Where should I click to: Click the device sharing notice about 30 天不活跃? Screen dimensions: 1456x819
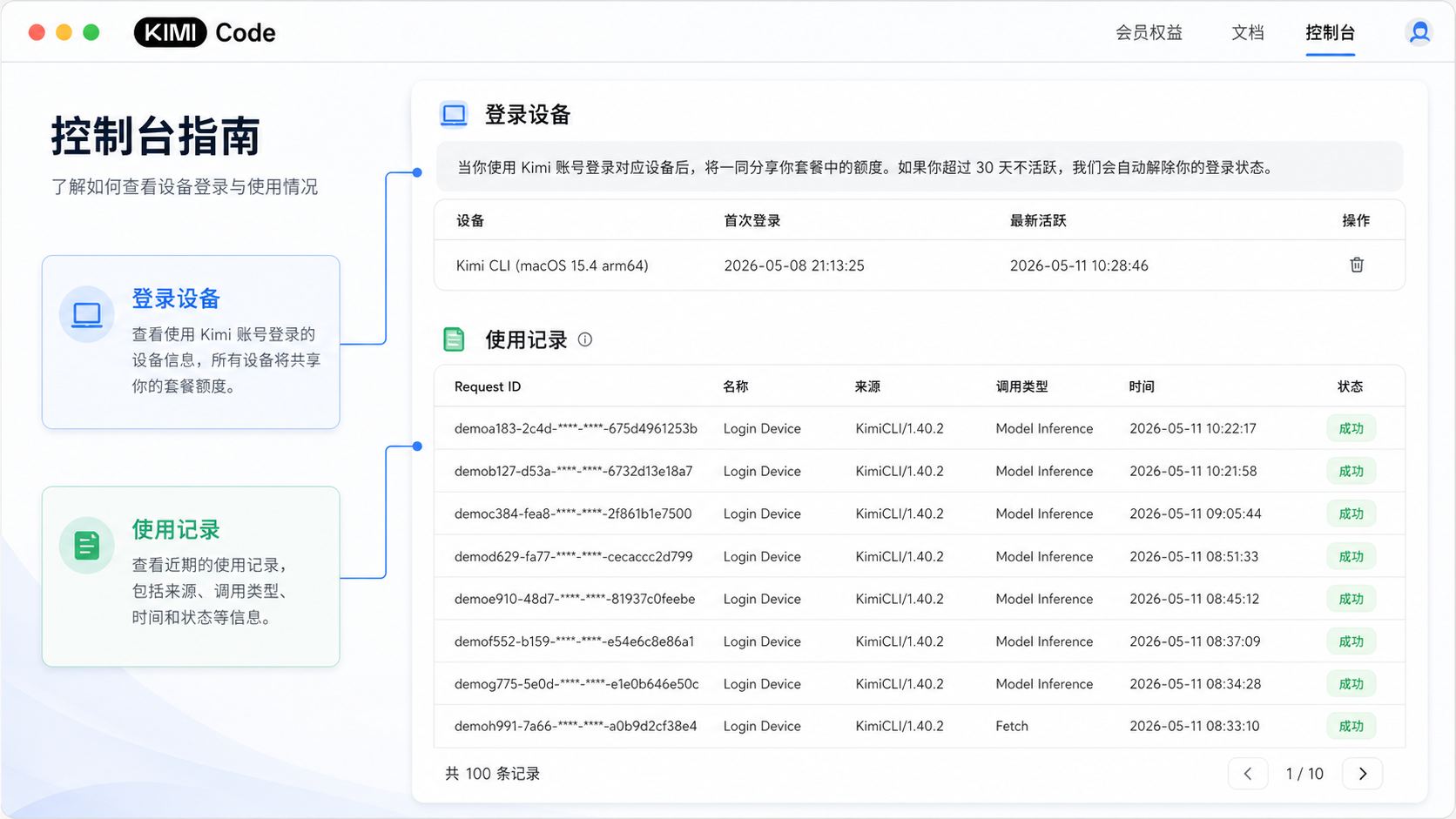click(x=920, y=167)
